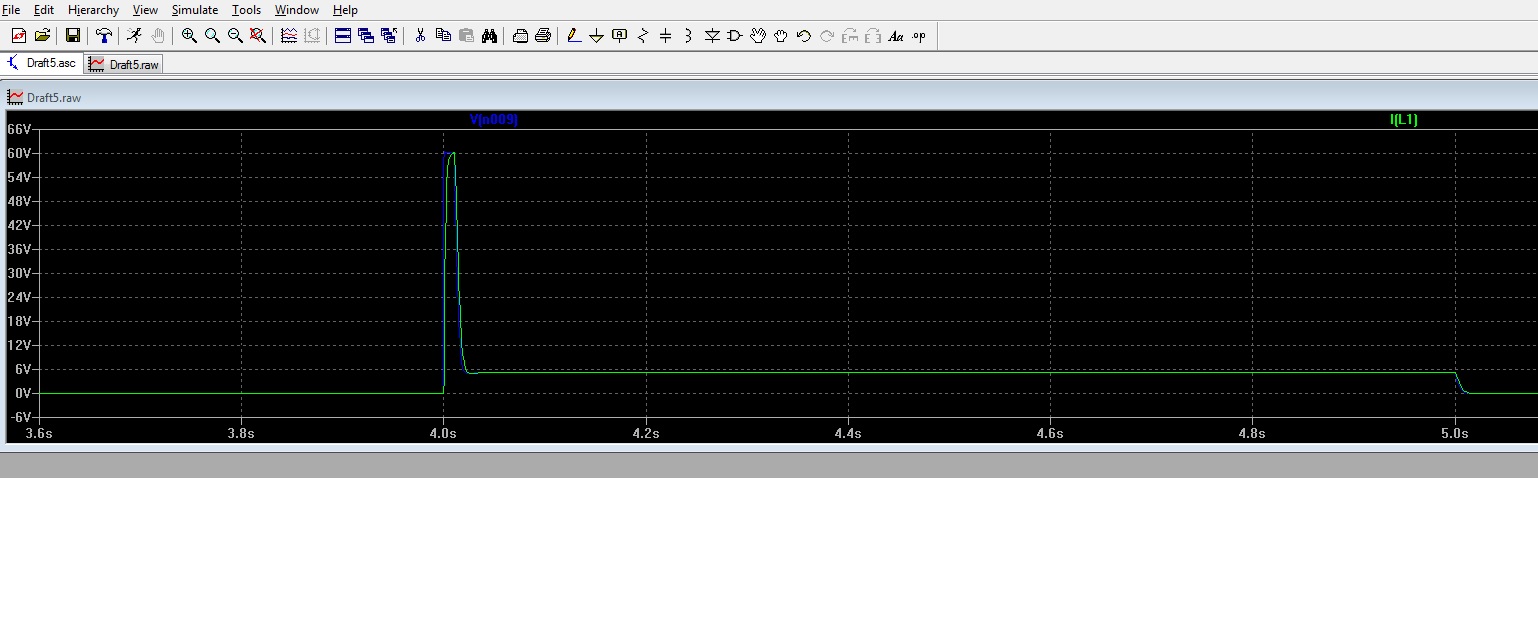Click the Print icon
This screenshot has height=620, width=1538.
(x=543, y=36)
